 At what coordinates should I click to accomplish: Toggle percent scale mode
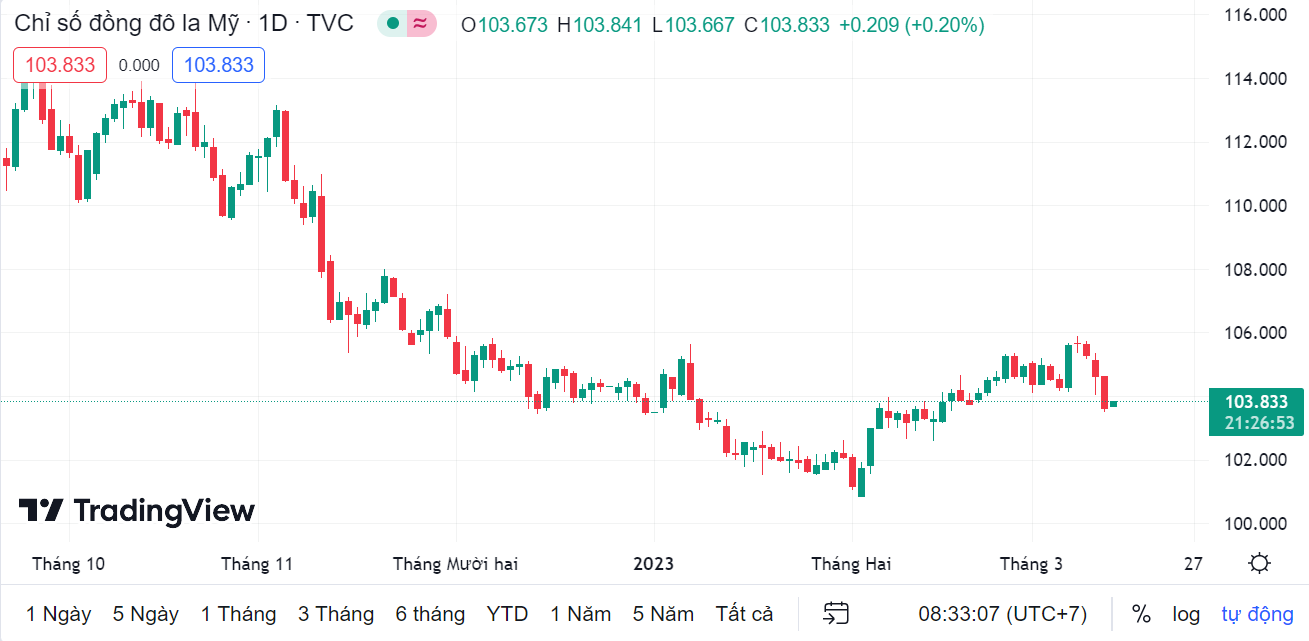click(1141, 614)
